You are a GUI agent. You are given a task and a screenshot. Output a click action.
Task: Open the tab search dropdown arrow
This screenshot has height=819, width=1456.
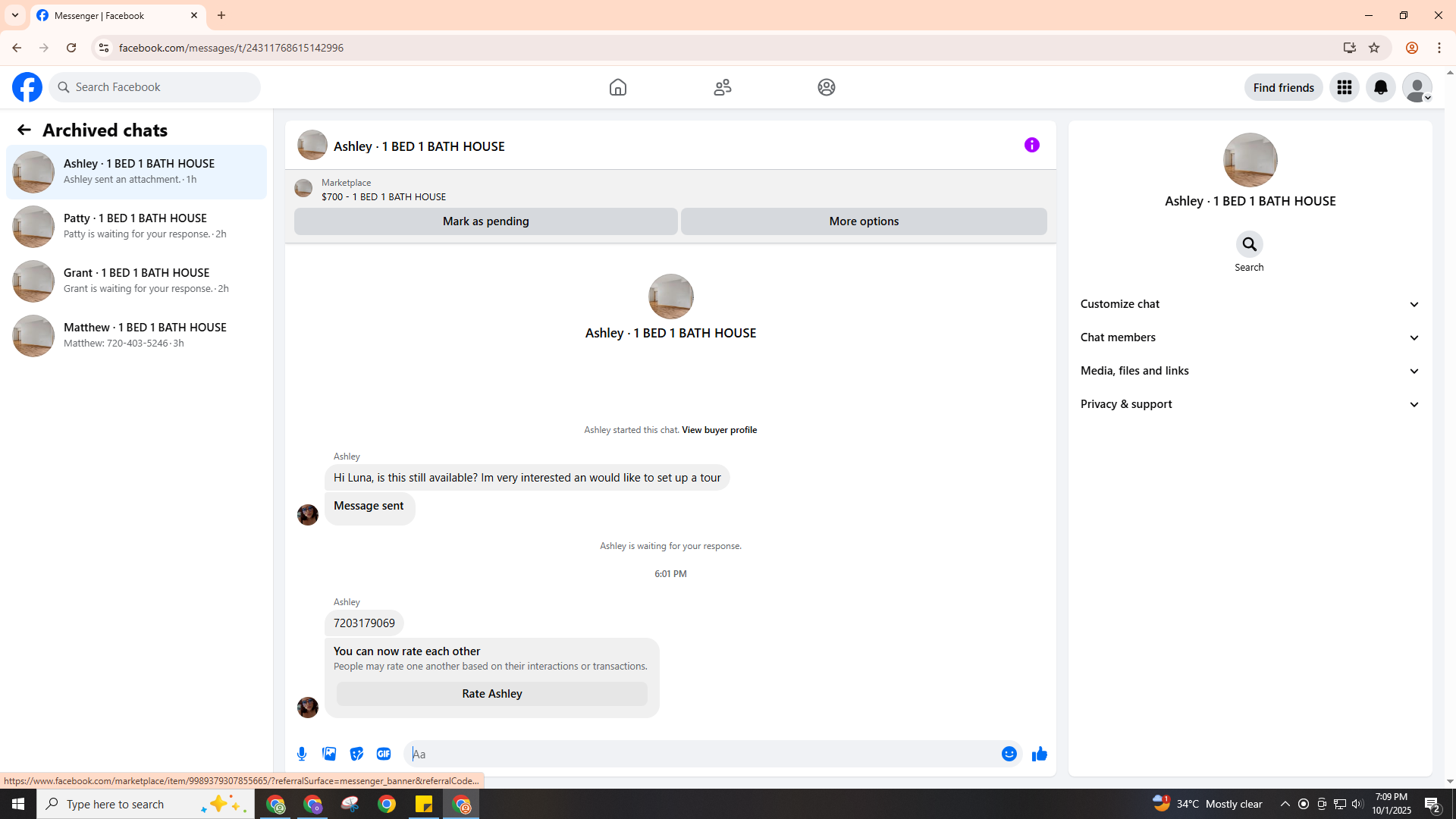tap(15, 15)
